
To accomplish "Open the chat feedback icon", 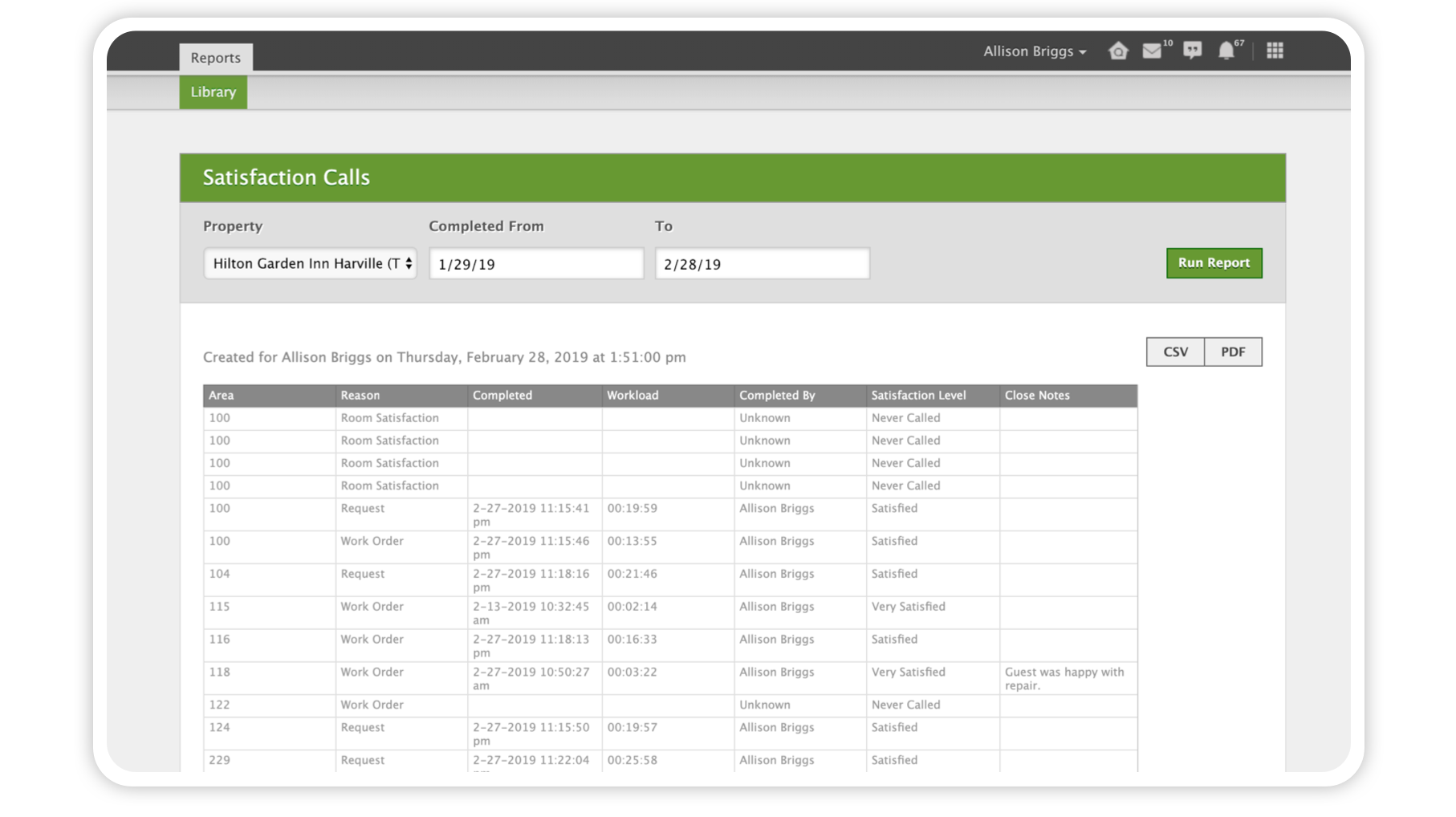I will point(1193,51).
